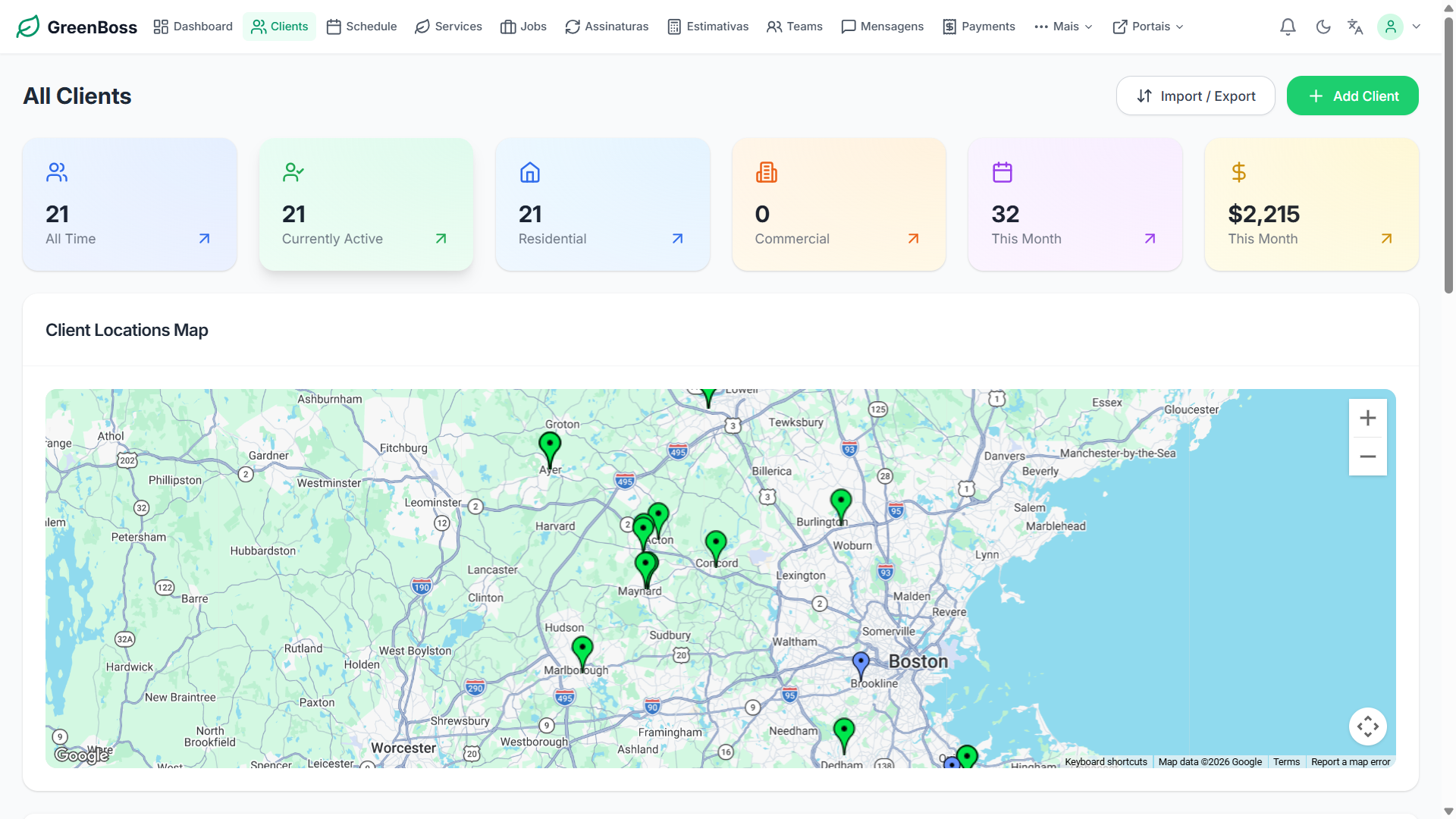Viewport: 1456px width, 819px height.
Task: Click the GreenBoss leaf logo
Action: pyautogui.click(x=28, y=27)
